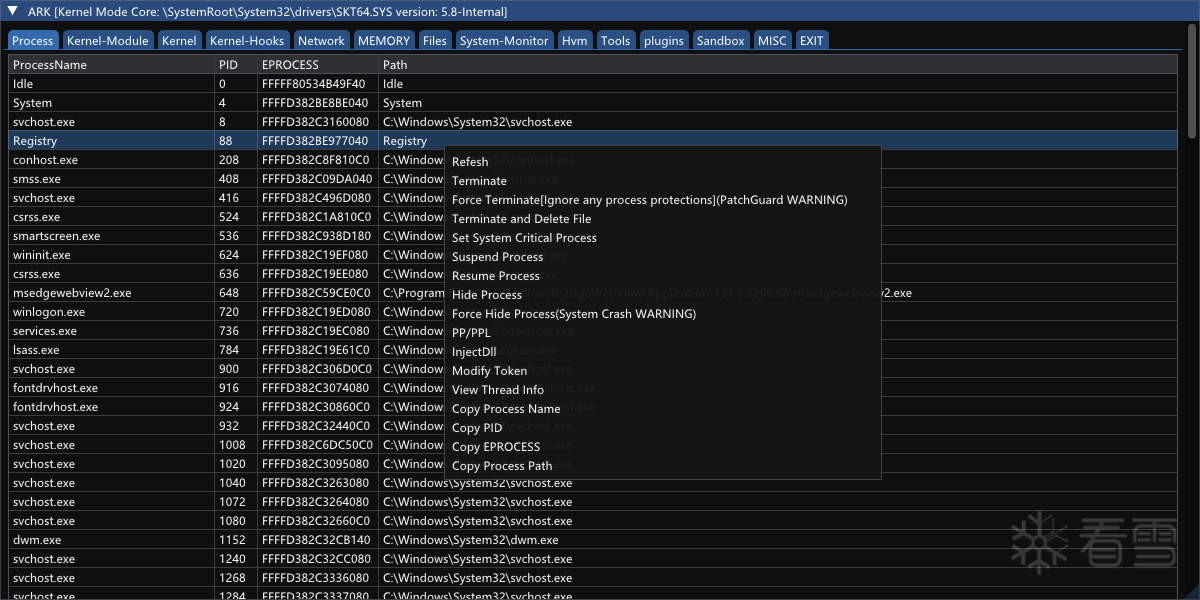Image resolution: width=1200 pixels, height=600 pixels.
Task: Choose Terminate from the context menu
Action: coord(662,181)
